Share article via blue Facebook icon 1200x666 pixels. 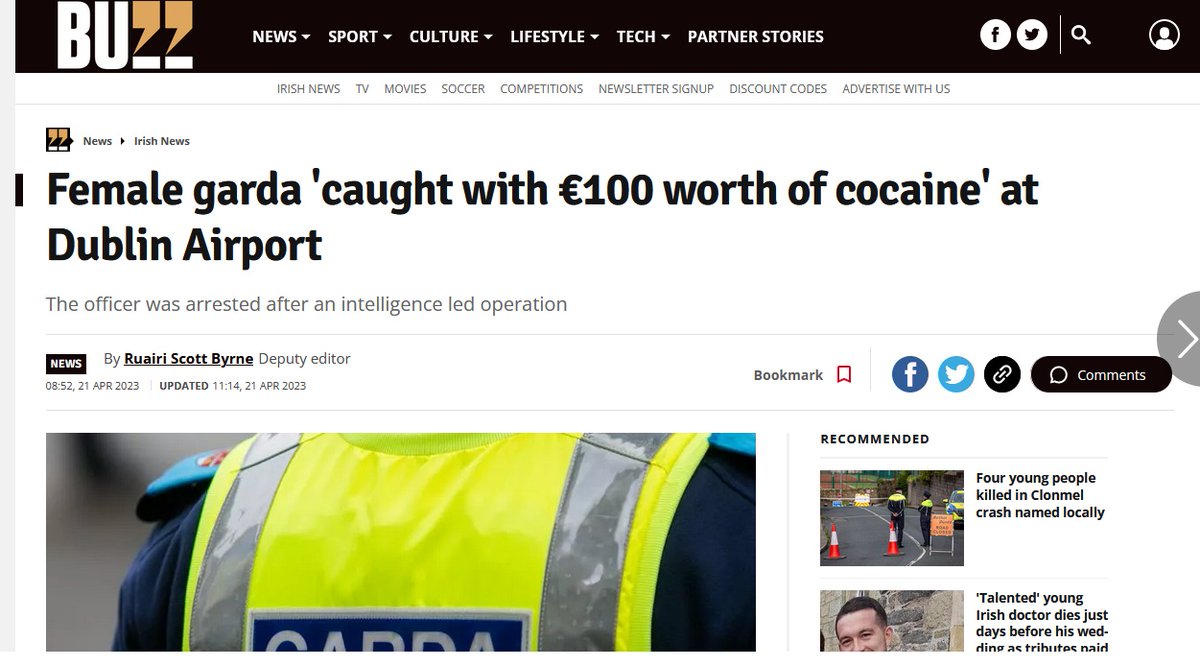click(910, 374)
